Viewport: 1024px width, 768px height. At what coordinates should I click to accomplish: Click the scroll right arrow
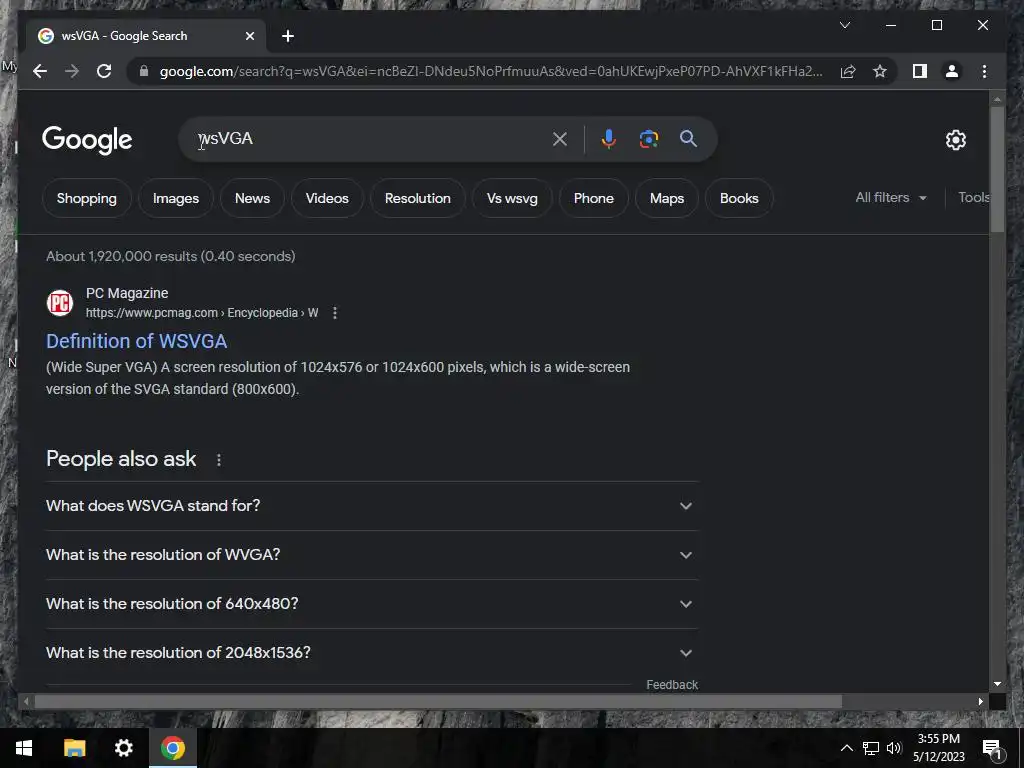pos(980,701)
